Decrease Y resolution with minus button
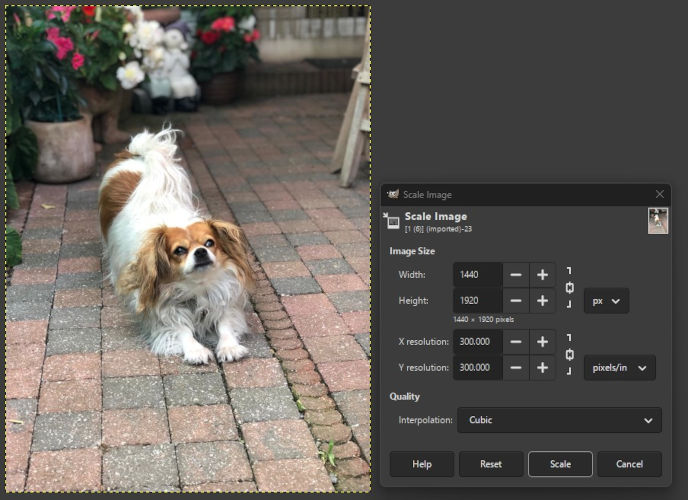 click(x=516, y=368)
